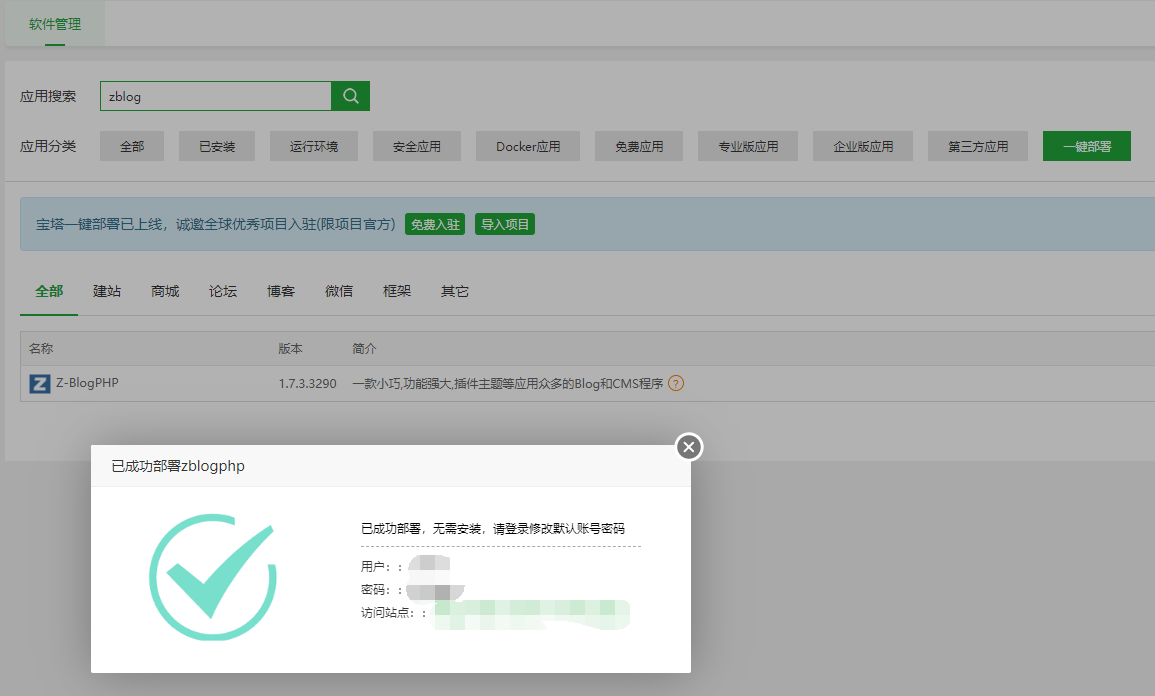Viewport: 1155px width, 696px height.
Task: Switch to the 商城 tab
Action: tap(165, 292)
